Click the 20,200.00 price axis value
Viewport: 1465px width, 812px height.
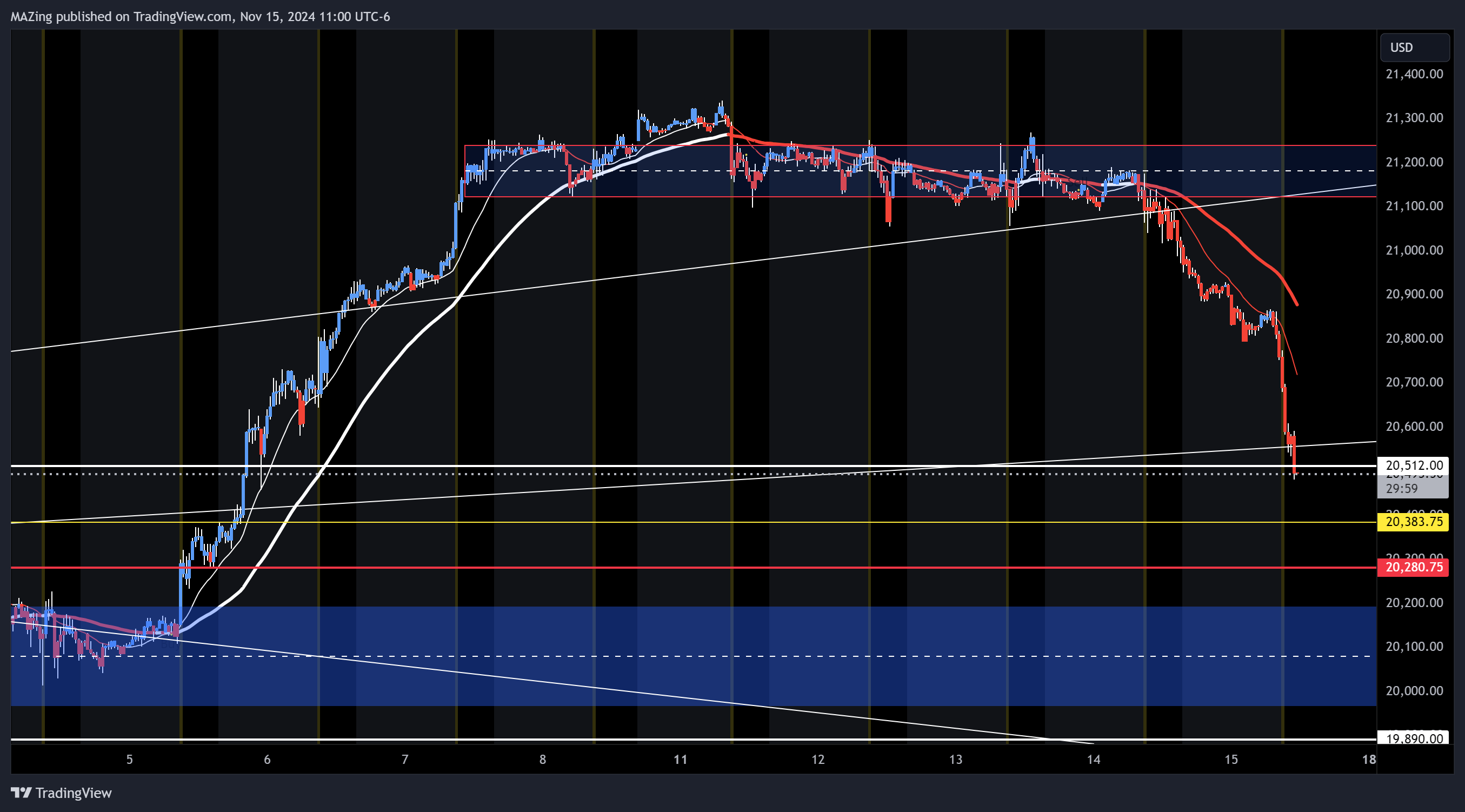click(1414, 603)
